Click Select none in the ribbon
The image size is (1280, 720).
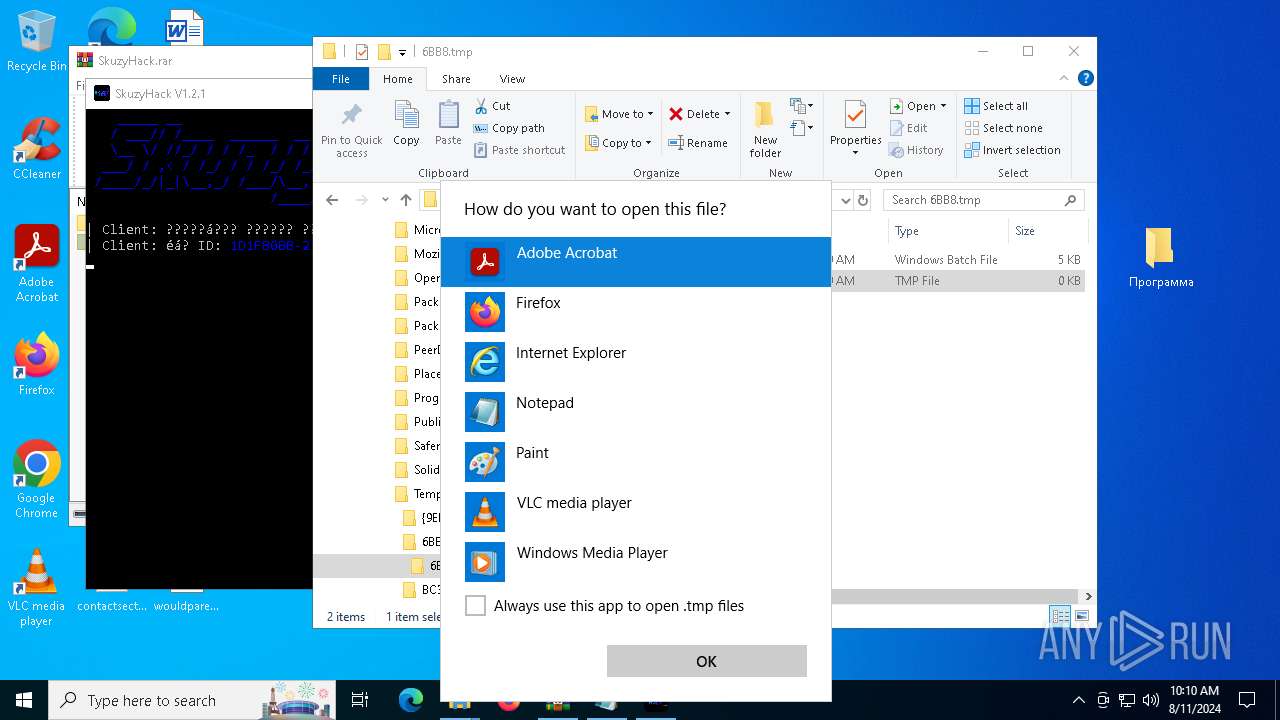pyautogui.click(x=1003, y=128)
